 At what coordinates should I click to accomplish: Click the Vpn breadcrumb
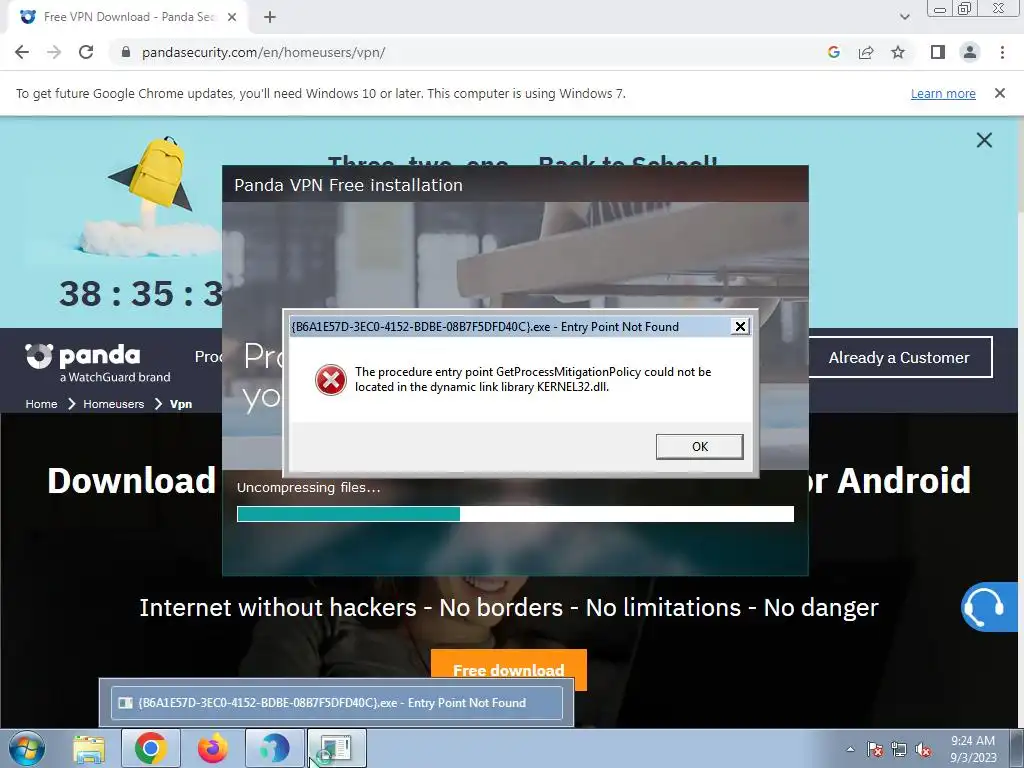point(181,404)
